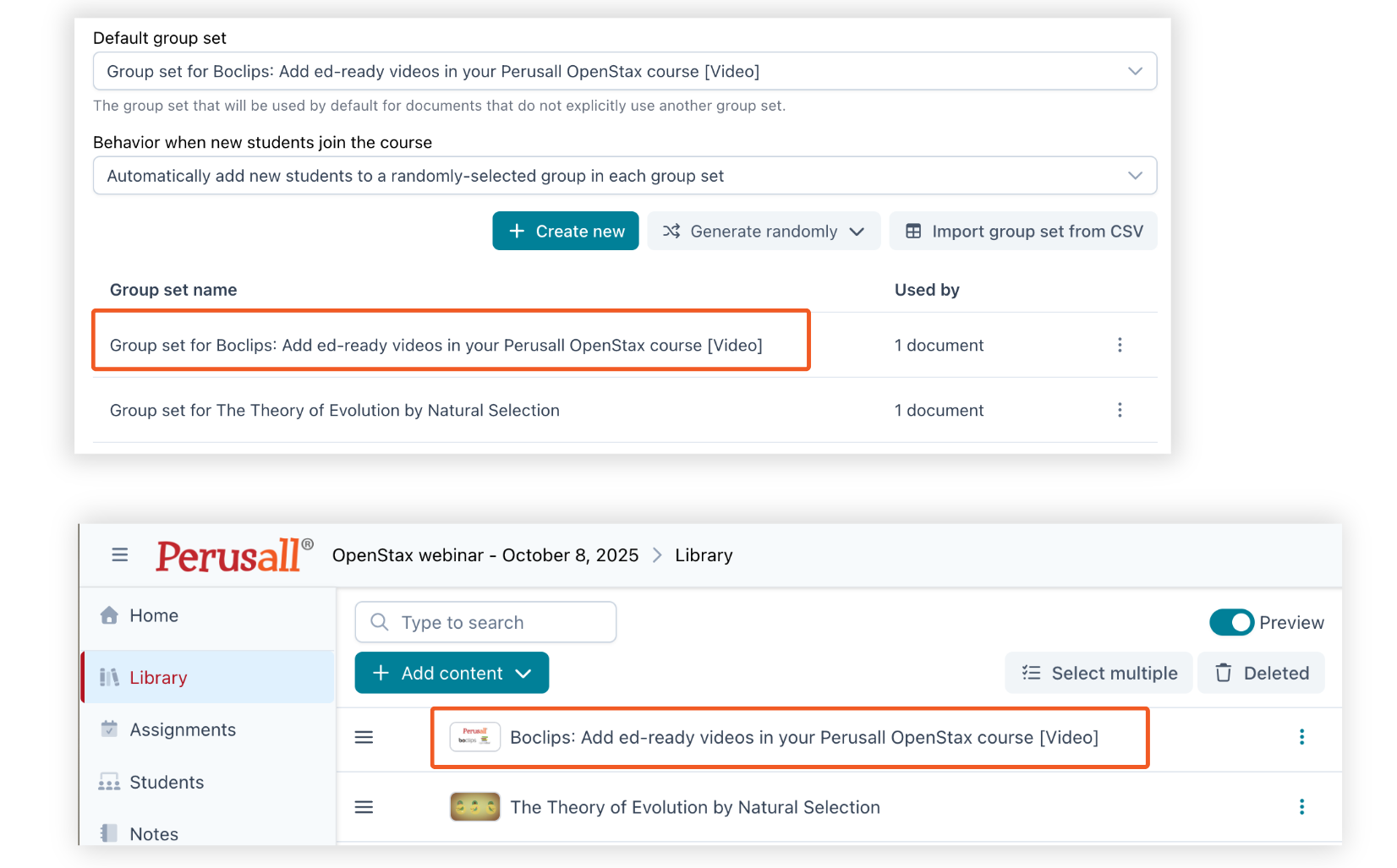Grab the reorder handle of the Boclips video row
The height and width of the screenshot is (868, 1397).
364,737
